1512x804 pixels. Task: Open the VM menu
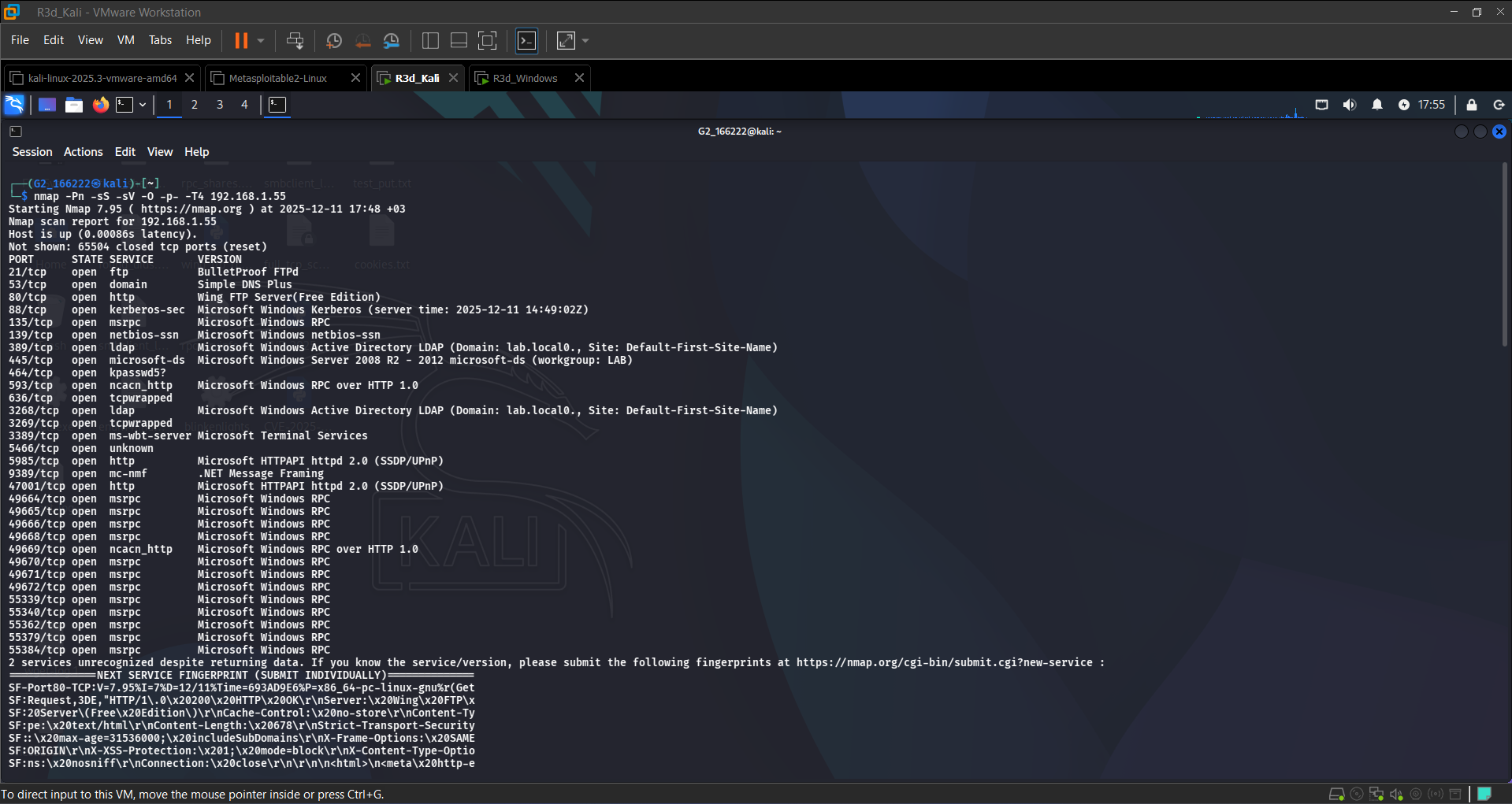point(126,40)
